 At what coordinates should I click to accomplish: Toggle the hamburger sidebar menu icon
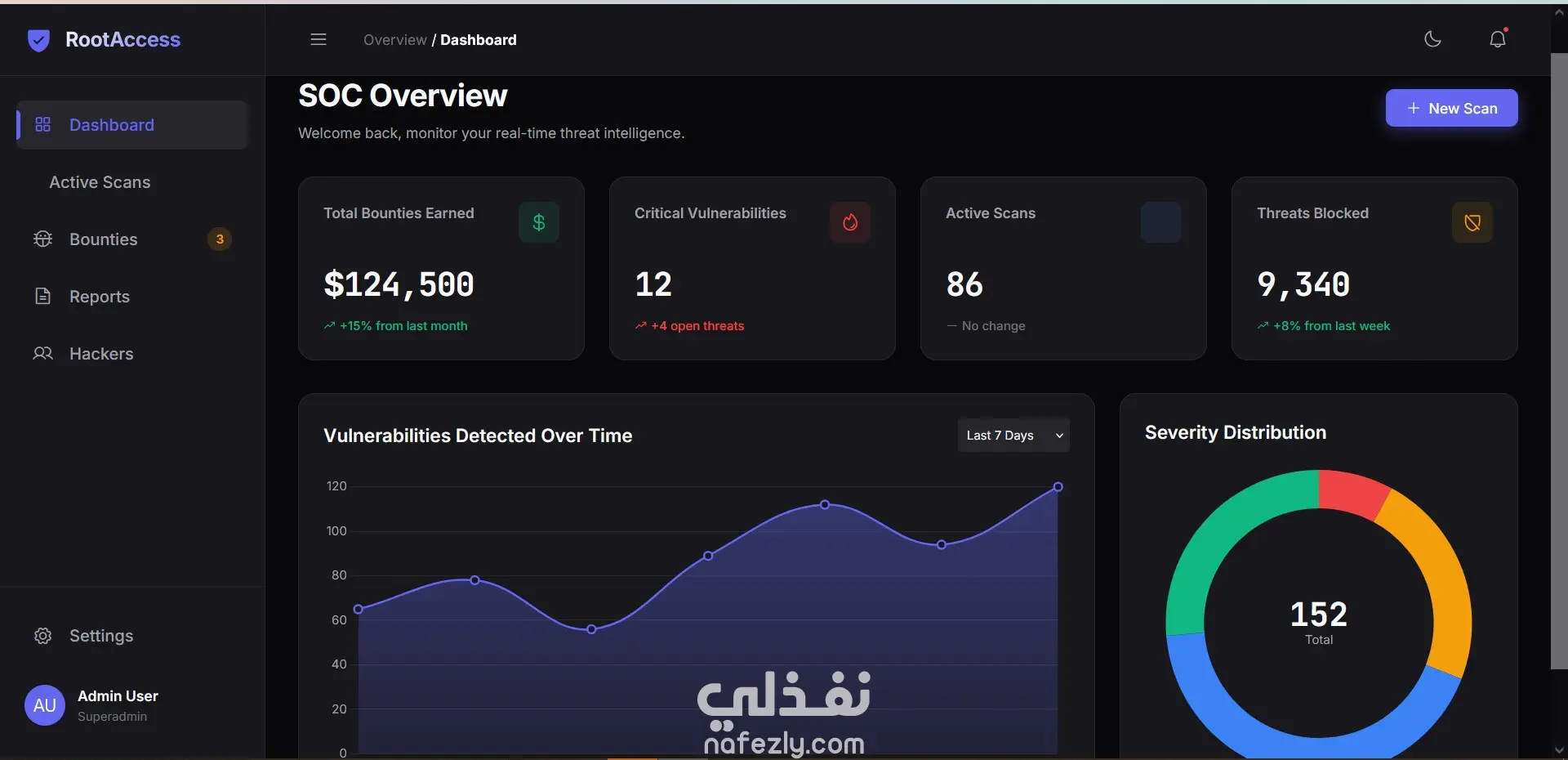click(318, 39)
